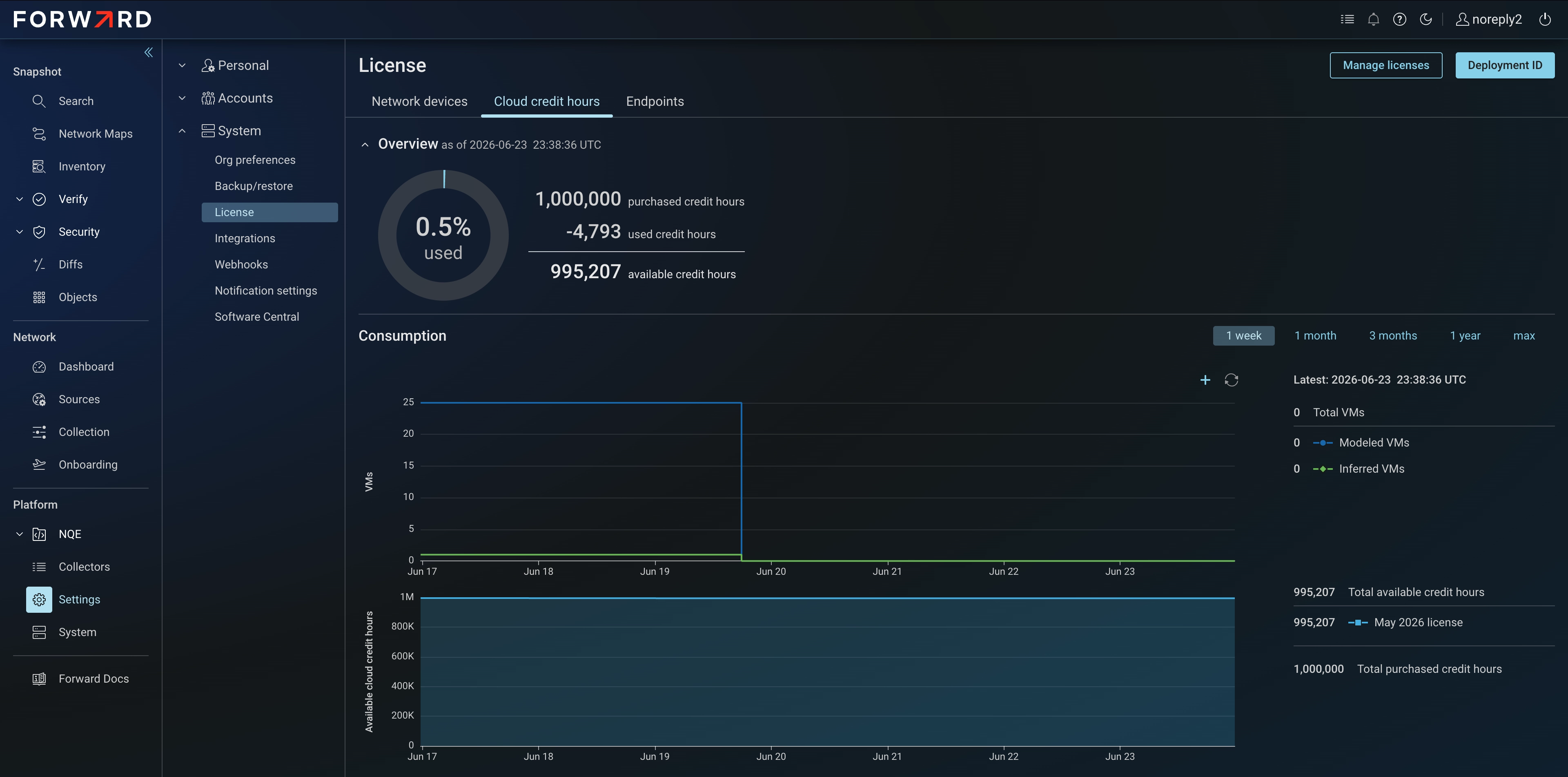This screenshot has height=777, width=1568.
Task: Open Software Central
Action: click(x=257, y=317)
